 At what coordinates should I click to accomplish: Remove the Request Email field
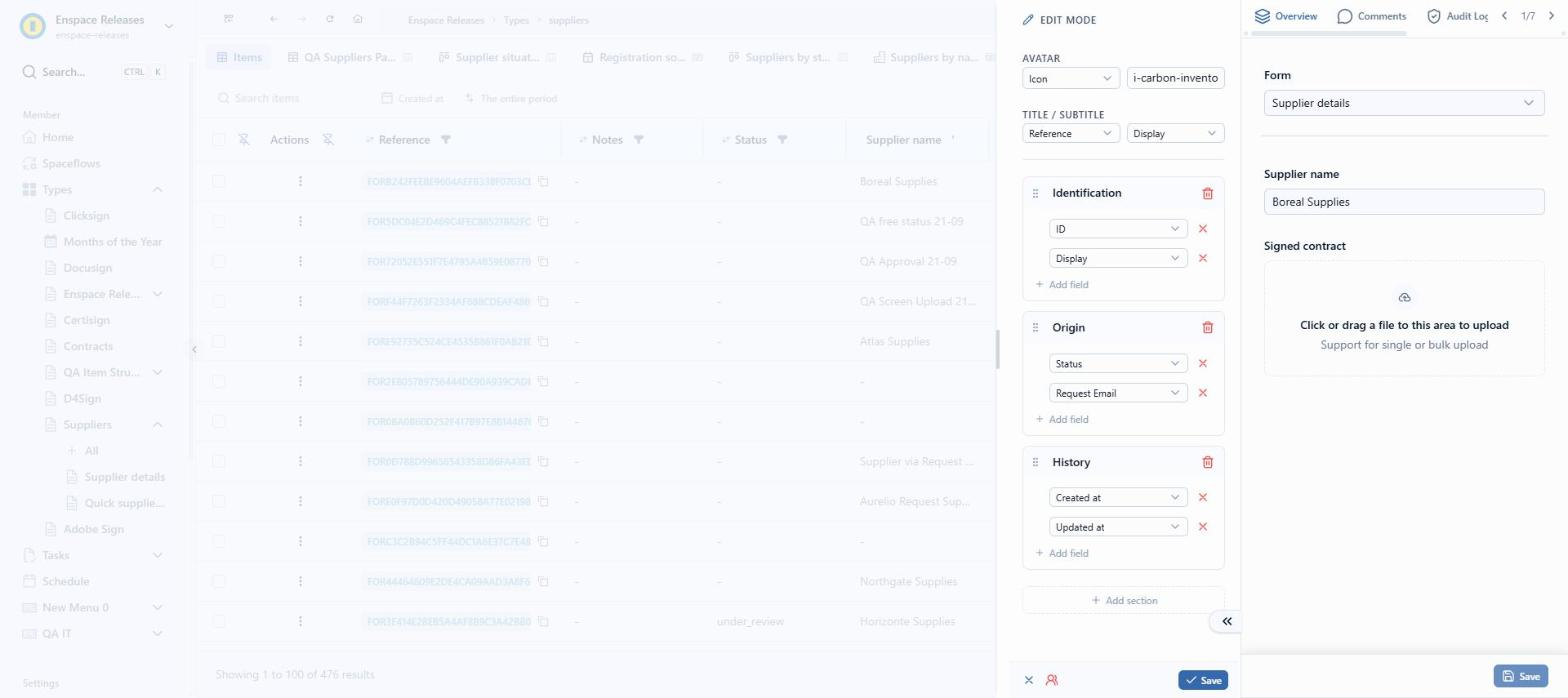1203,393
